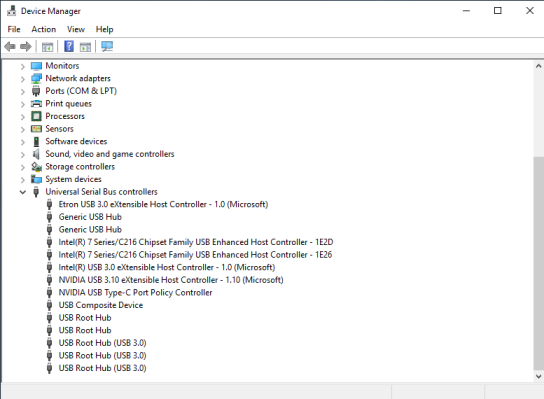Expand the Processors category
544x399 pixels.
point(23,117)
